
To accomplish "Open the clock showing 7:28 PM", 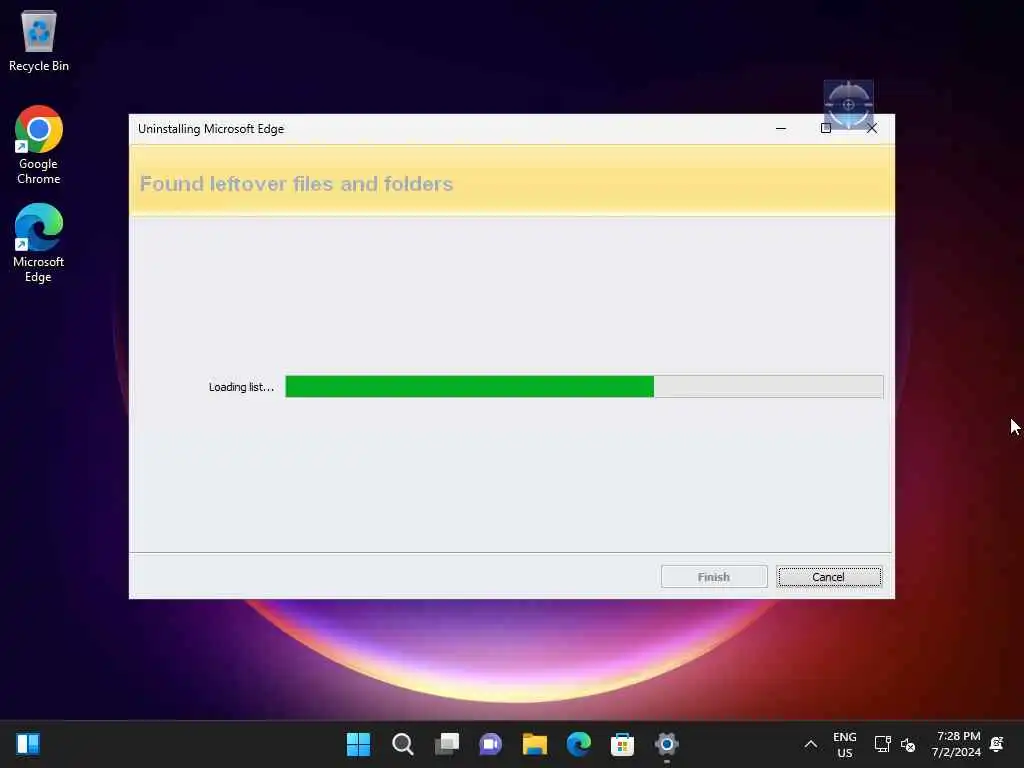I will tap(957, 744).
